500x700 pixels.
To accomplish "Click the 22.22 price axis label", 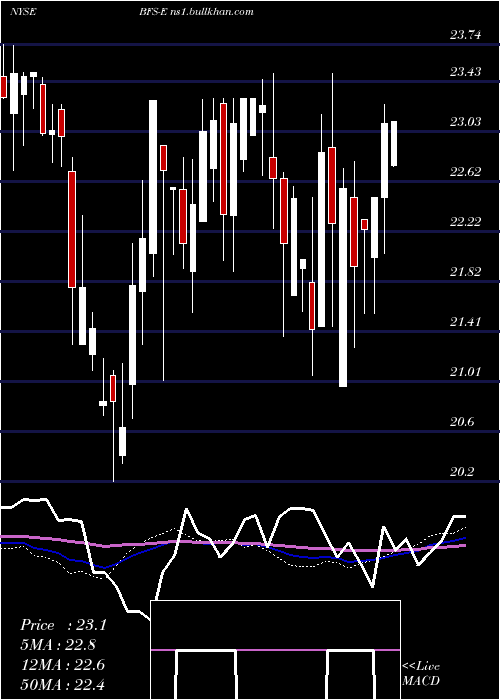I will coord(466,221).
